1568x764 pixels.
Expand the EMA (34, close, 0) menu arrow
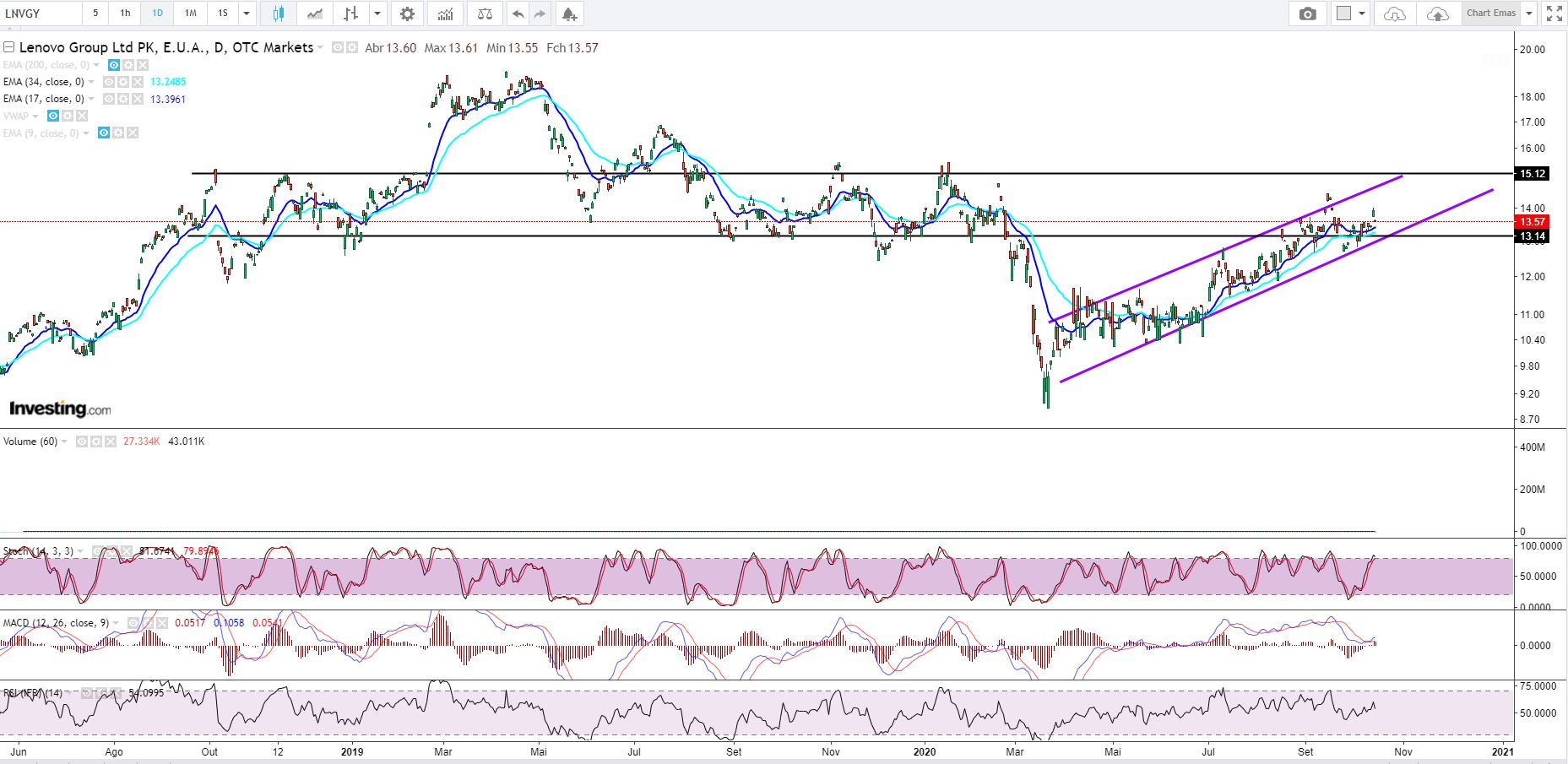pos(91,82)
